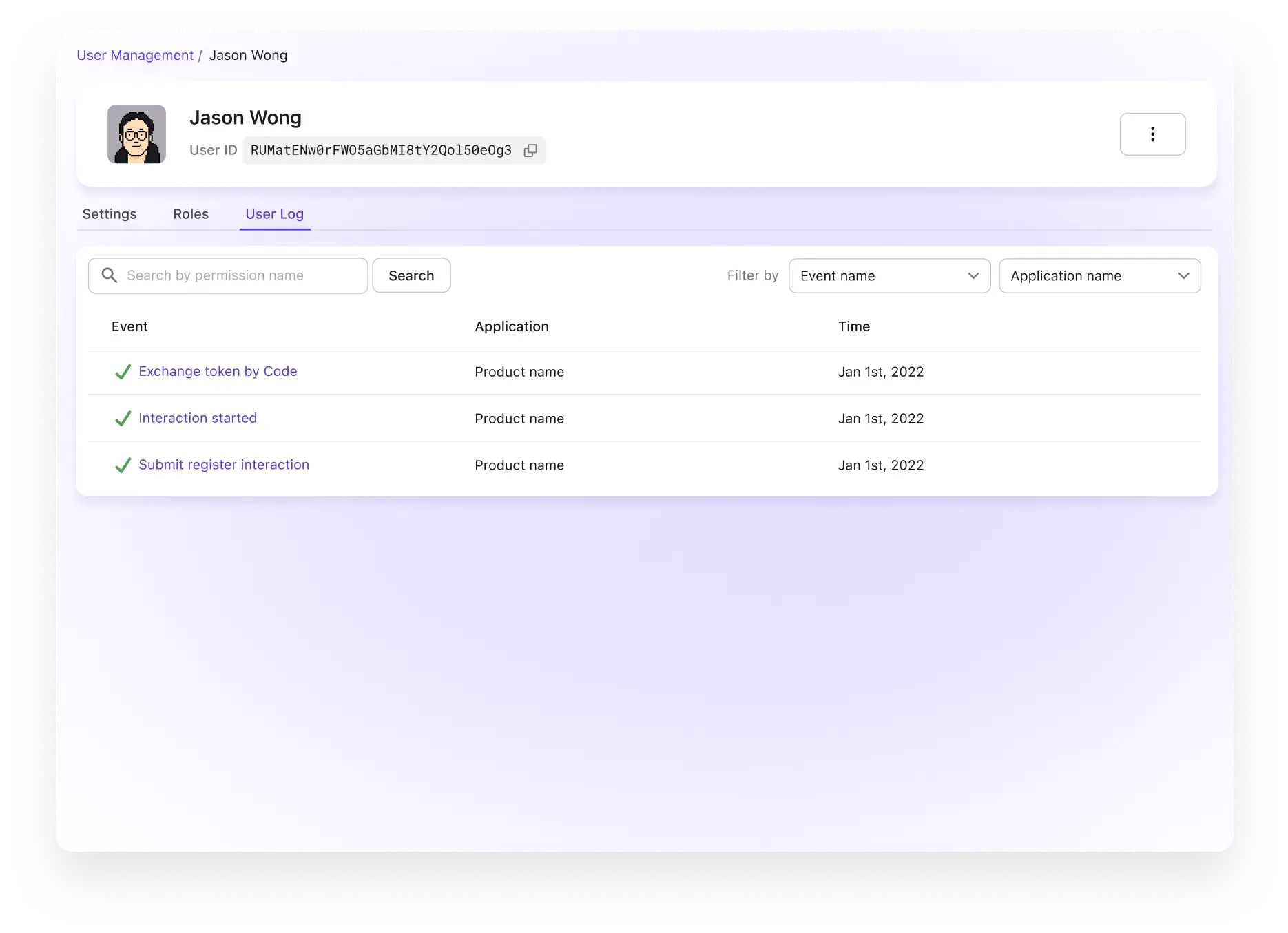Open the Submit register interaction event
The width and height of the screenshot is (1288, 933).
point(224,465)
